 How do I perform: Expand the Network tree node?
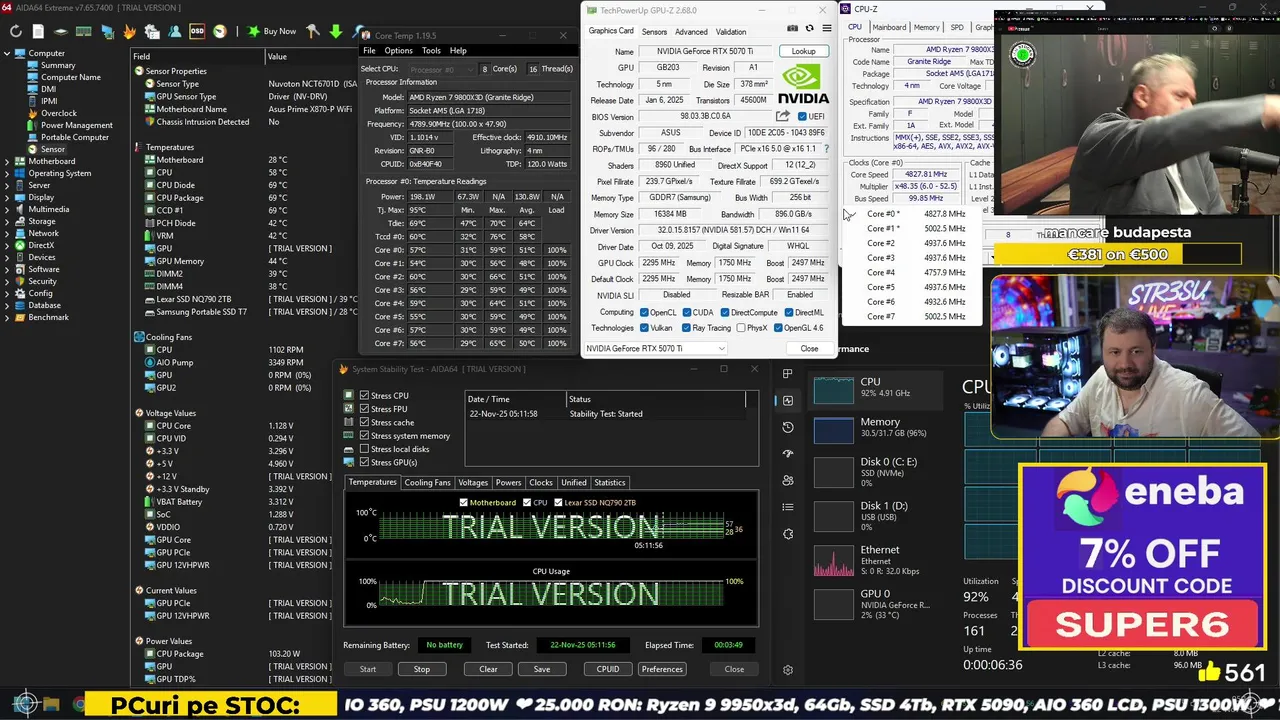[8, 233]
